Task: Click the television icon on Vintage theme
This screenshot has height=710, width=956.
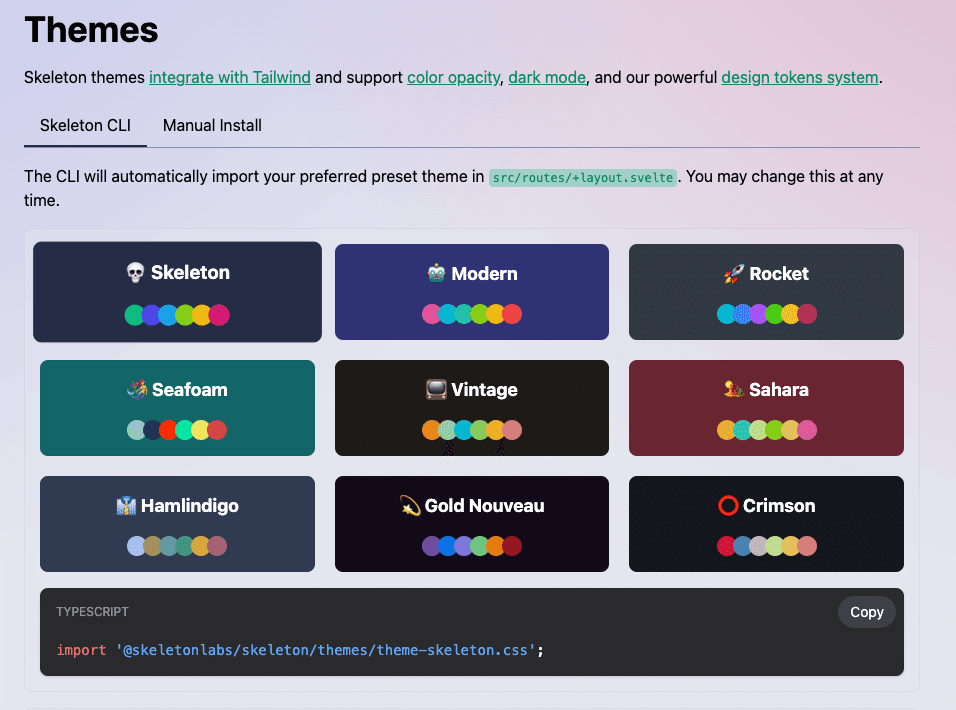Action: coord(436,389)
